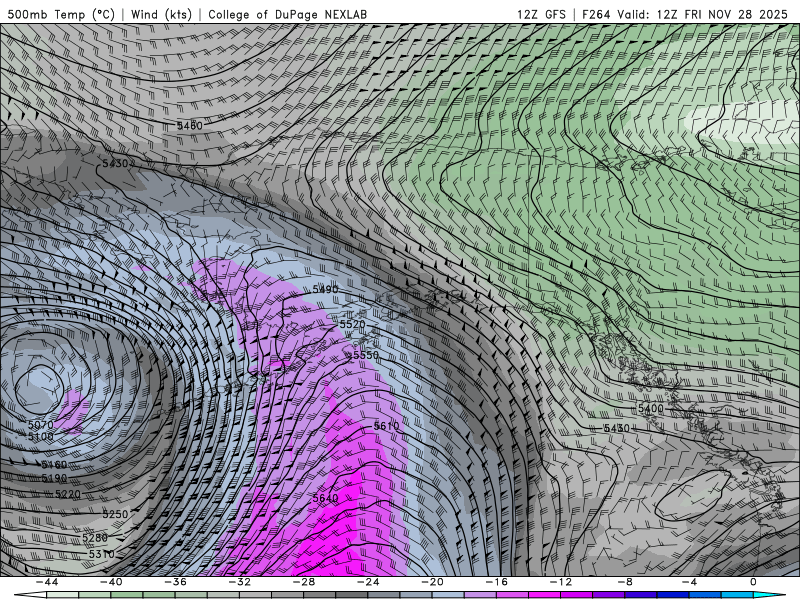Click the 5550 height contour label
This screenshot has height=600, width=800.
(366, 355)
